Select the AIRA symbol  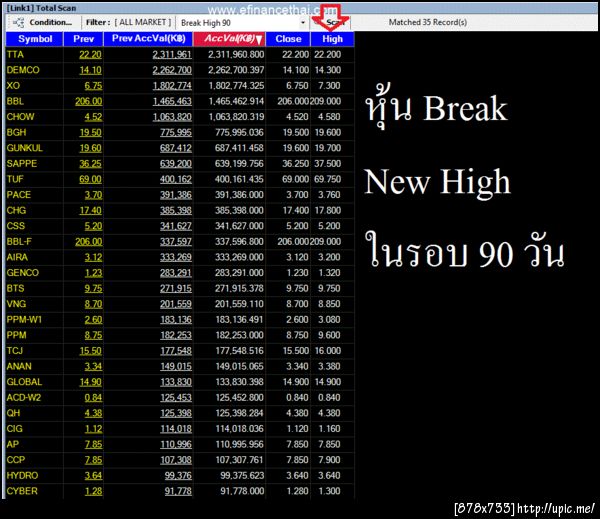pyautogui.click(x=17, y=257)
